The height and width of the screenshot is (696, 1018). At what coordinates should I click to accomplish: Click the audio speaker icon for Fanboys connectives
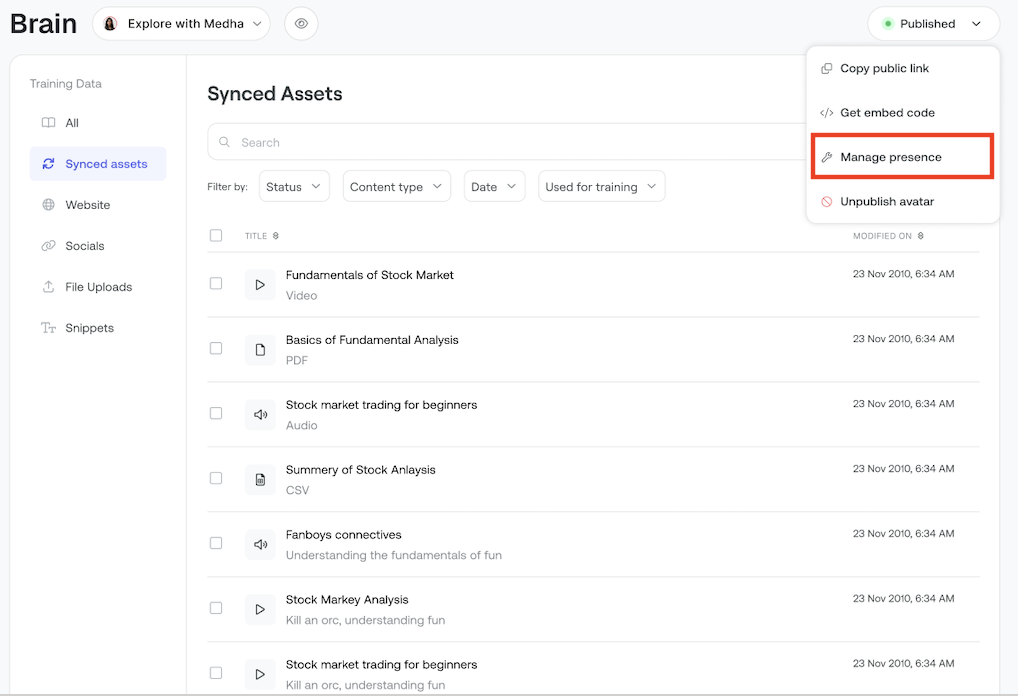point(260,545)
